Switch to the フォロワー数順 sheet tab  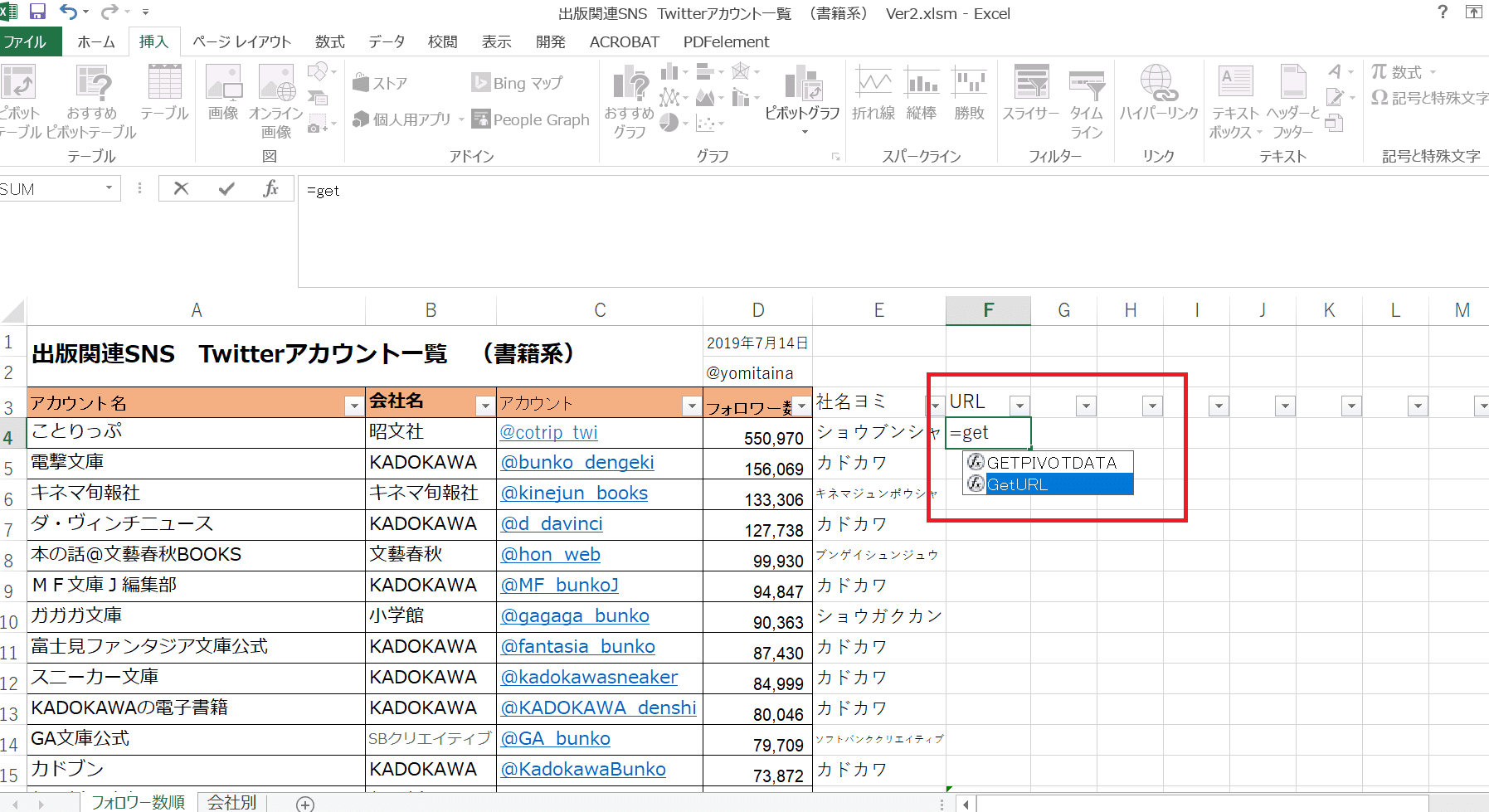coord(138,802)
